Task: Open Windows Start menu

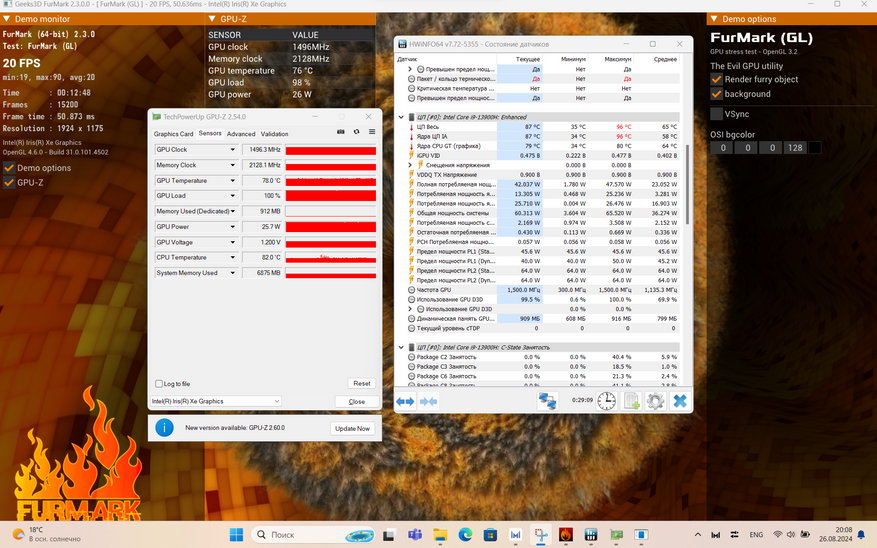Action: [237, 535]
